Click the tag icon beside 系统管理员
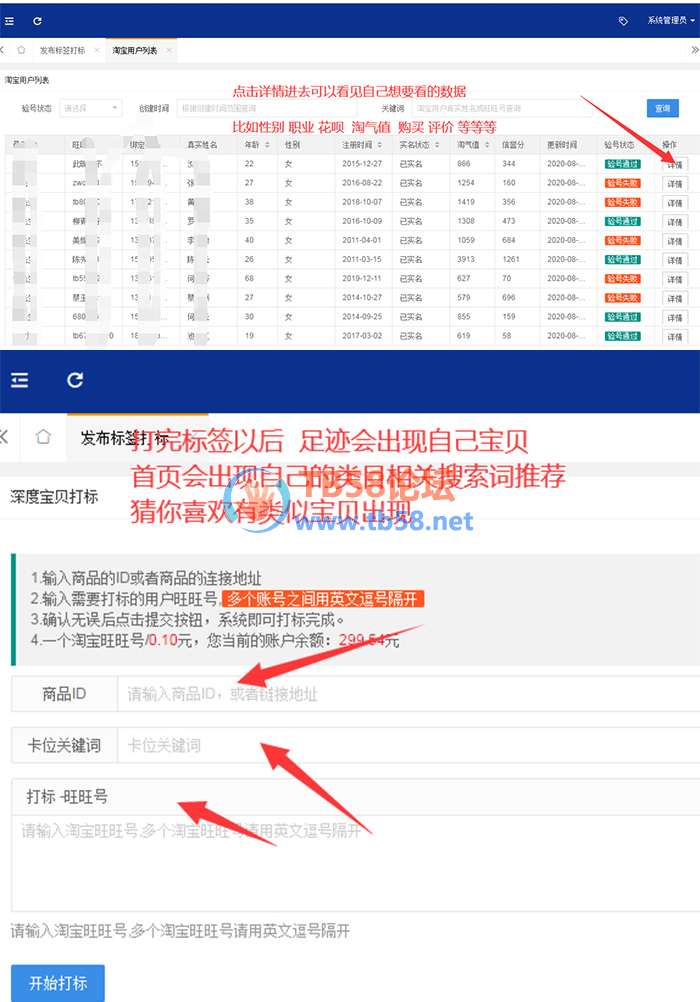 click(624, 20)
